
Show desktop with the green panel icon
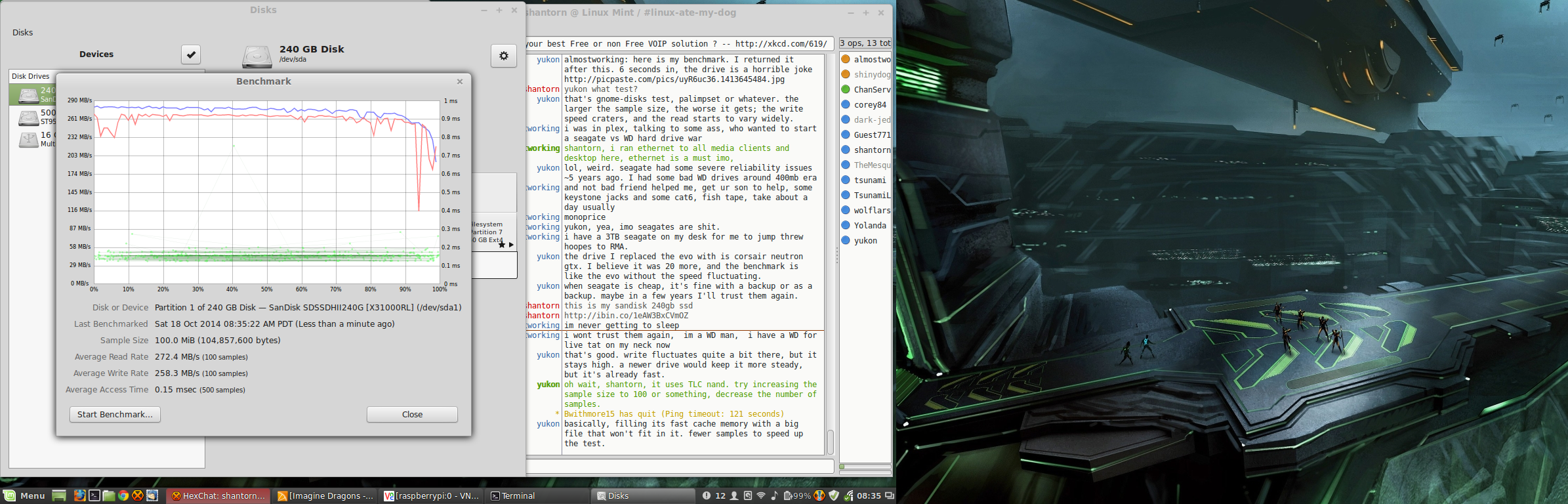(x=58, y=495)
